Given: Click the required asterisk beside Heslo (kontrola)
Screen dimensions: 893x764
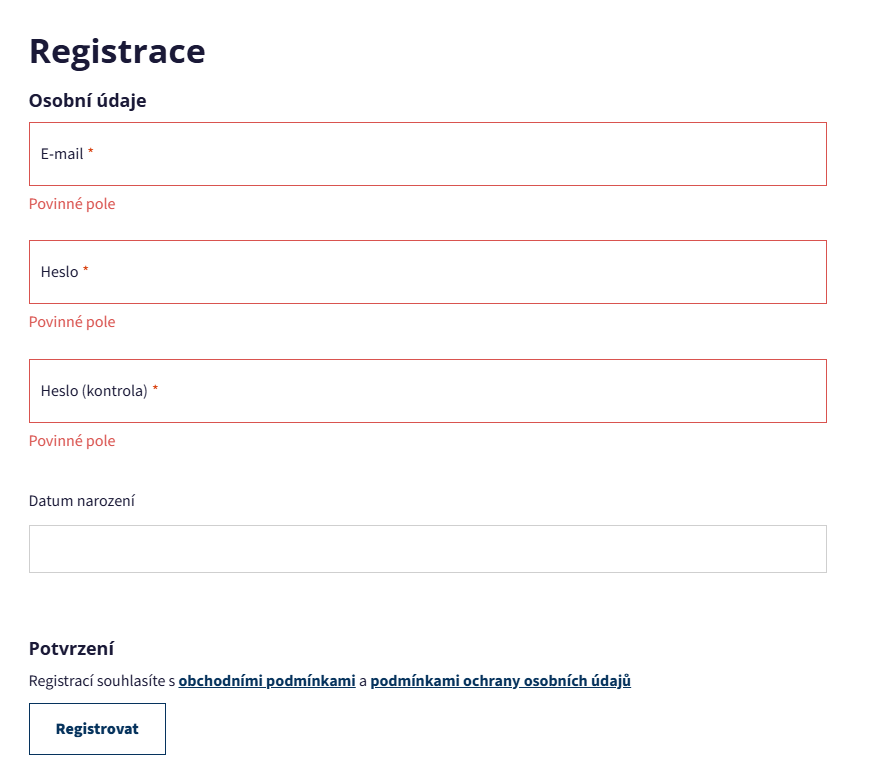Looking at the screenshot, I should pyautogui.click(x=155, y=389).
